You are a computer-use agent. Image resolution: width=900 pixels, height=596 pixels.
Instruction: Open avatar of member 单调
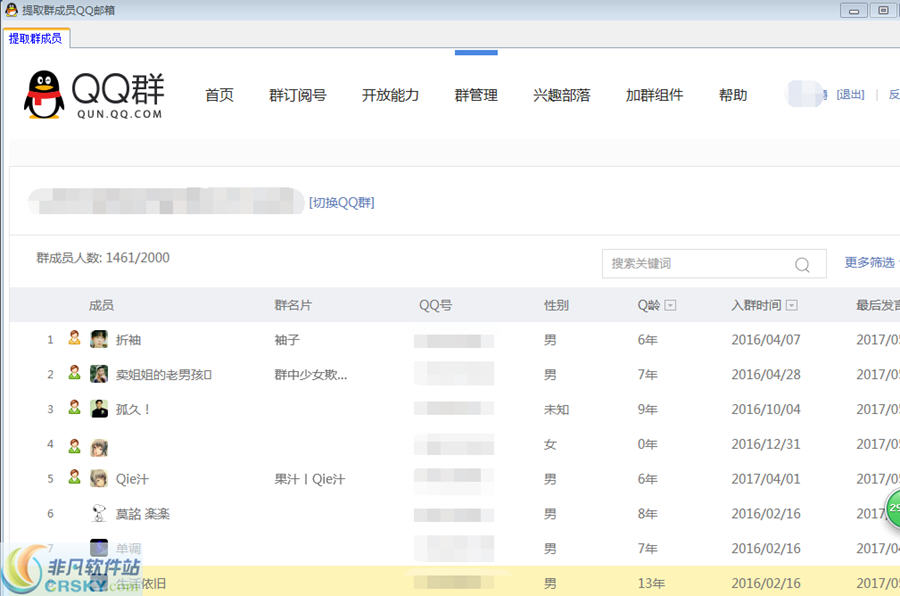[x=99, y=548]
